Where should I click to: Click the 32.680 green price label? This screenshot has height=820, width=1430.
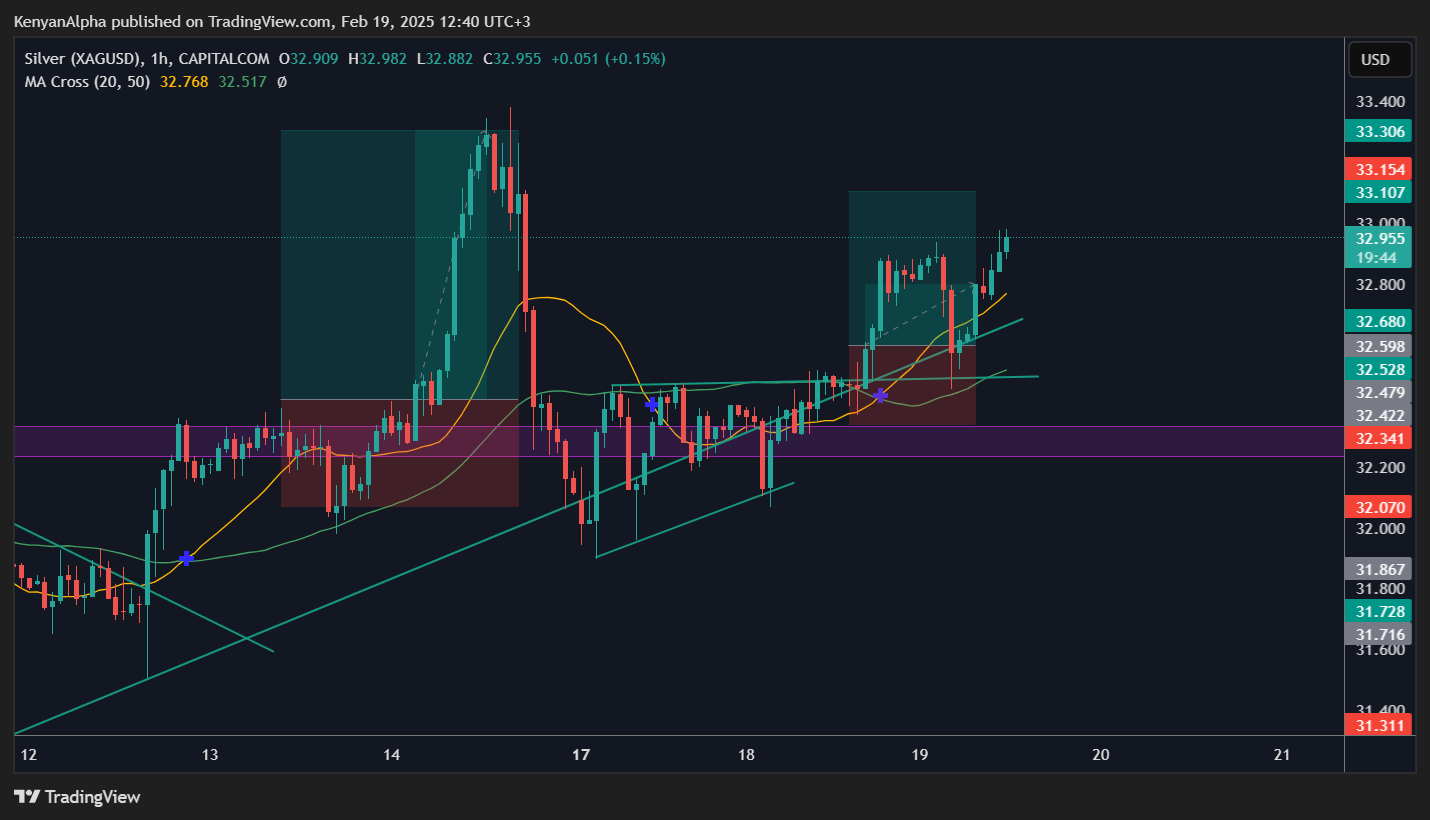pos(1379,321)
